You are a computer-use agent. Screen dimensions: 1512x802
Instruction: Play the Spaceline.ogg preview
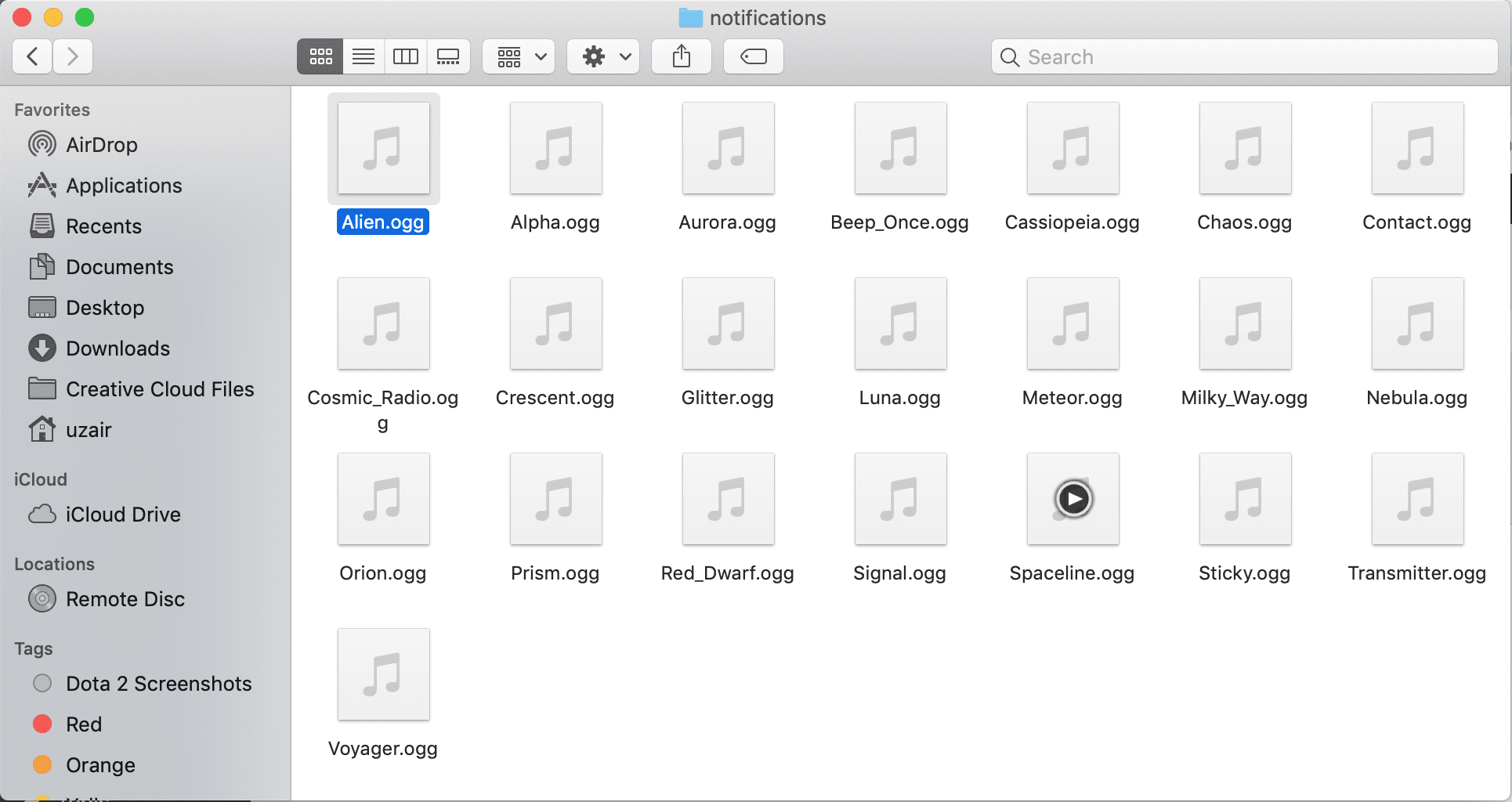click(1073, 499)
